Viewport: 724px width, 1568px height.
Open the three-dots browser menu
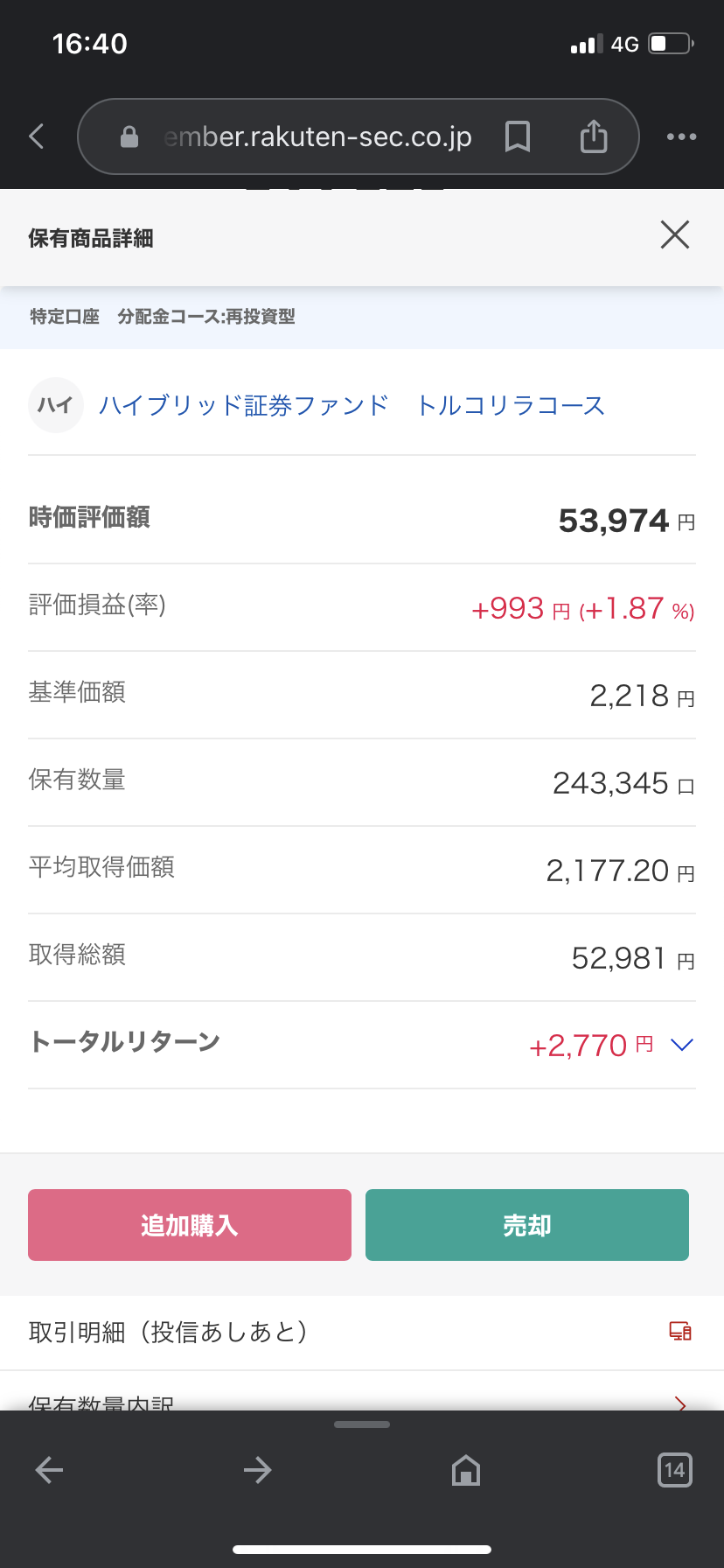point(681,136)
